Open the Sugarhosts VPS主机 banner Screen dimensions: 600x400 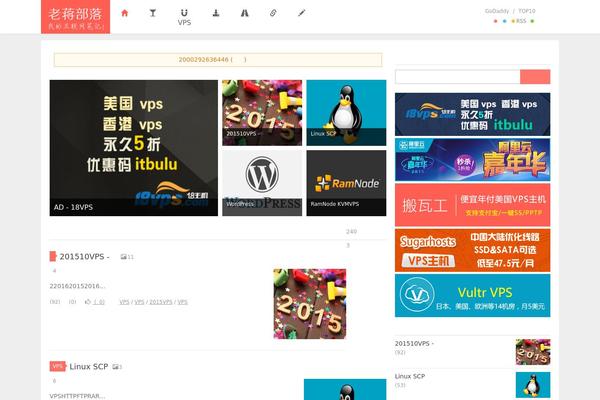(473, 250)
